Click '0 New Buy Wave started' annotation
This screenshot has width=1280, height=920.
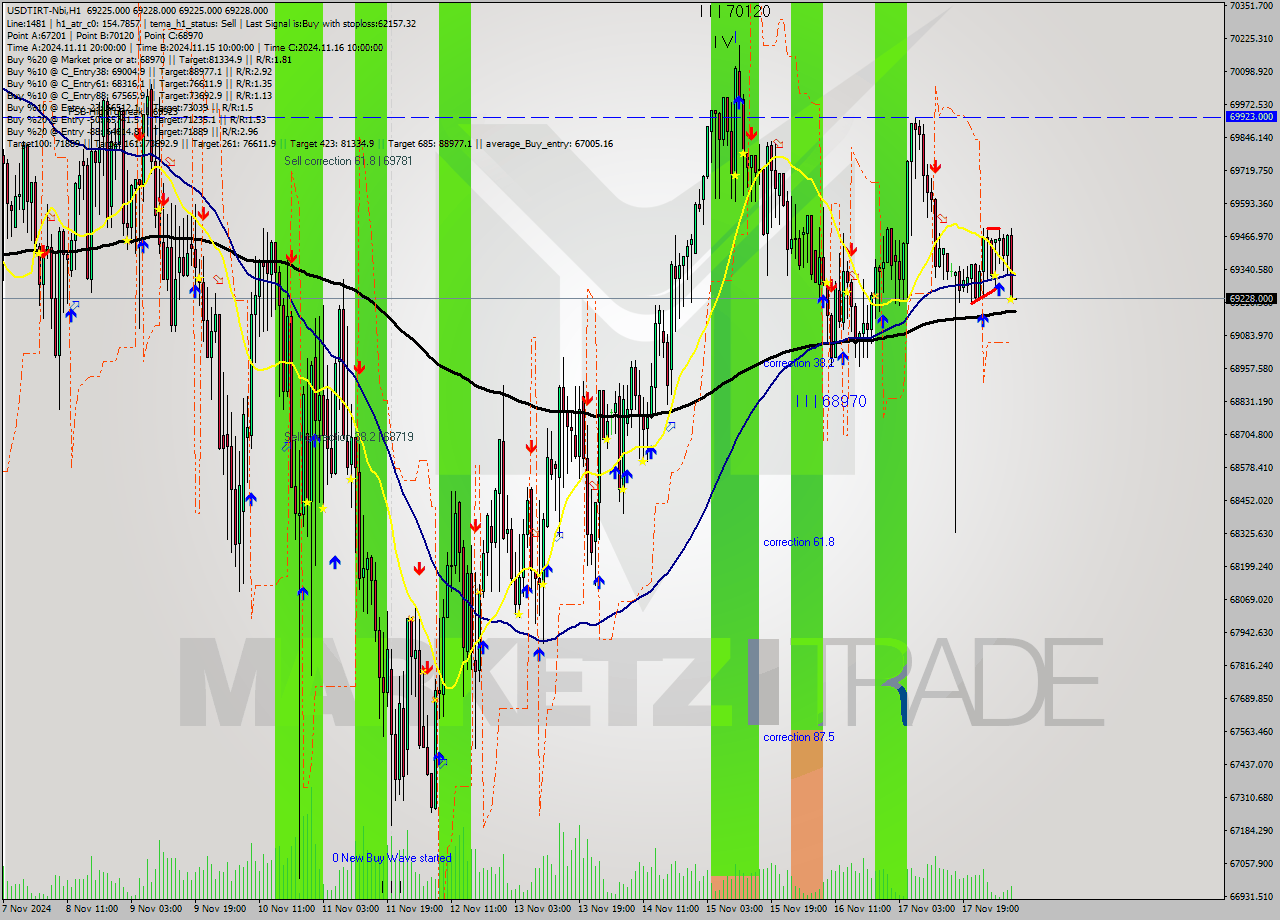pos(392,858)
